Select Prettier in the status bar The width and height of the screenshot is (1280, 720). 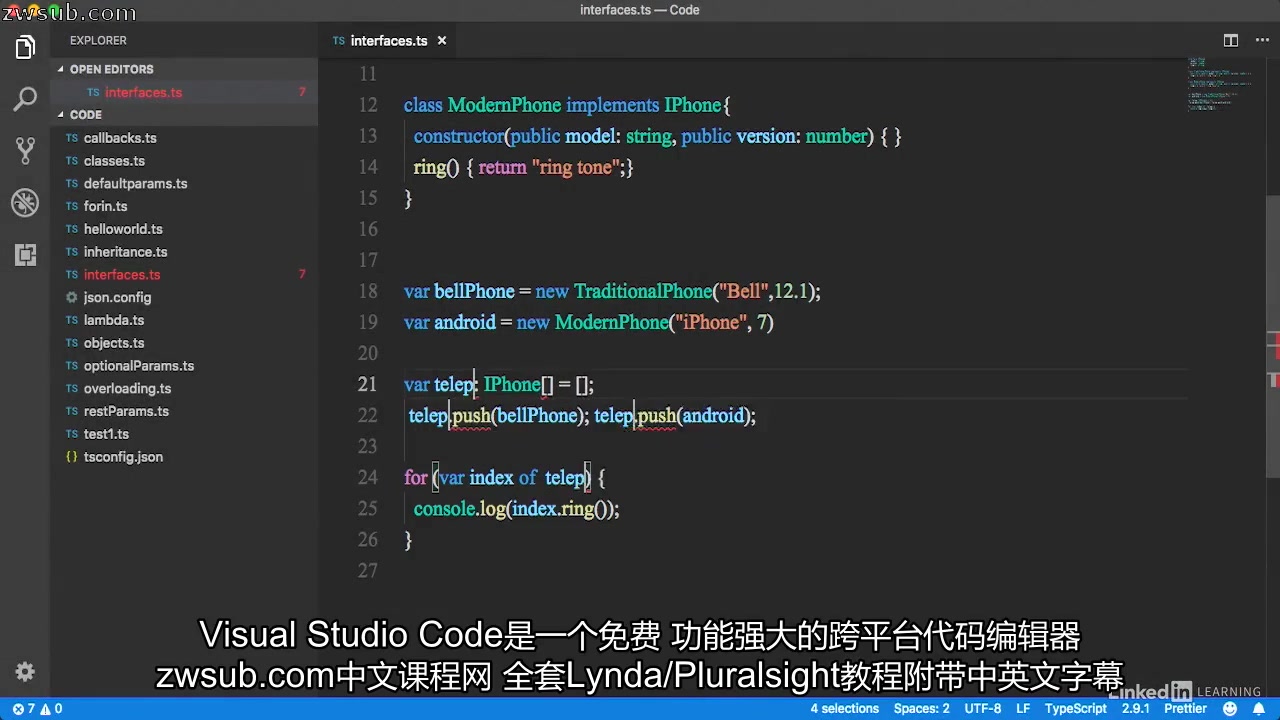coord(1186,708)
